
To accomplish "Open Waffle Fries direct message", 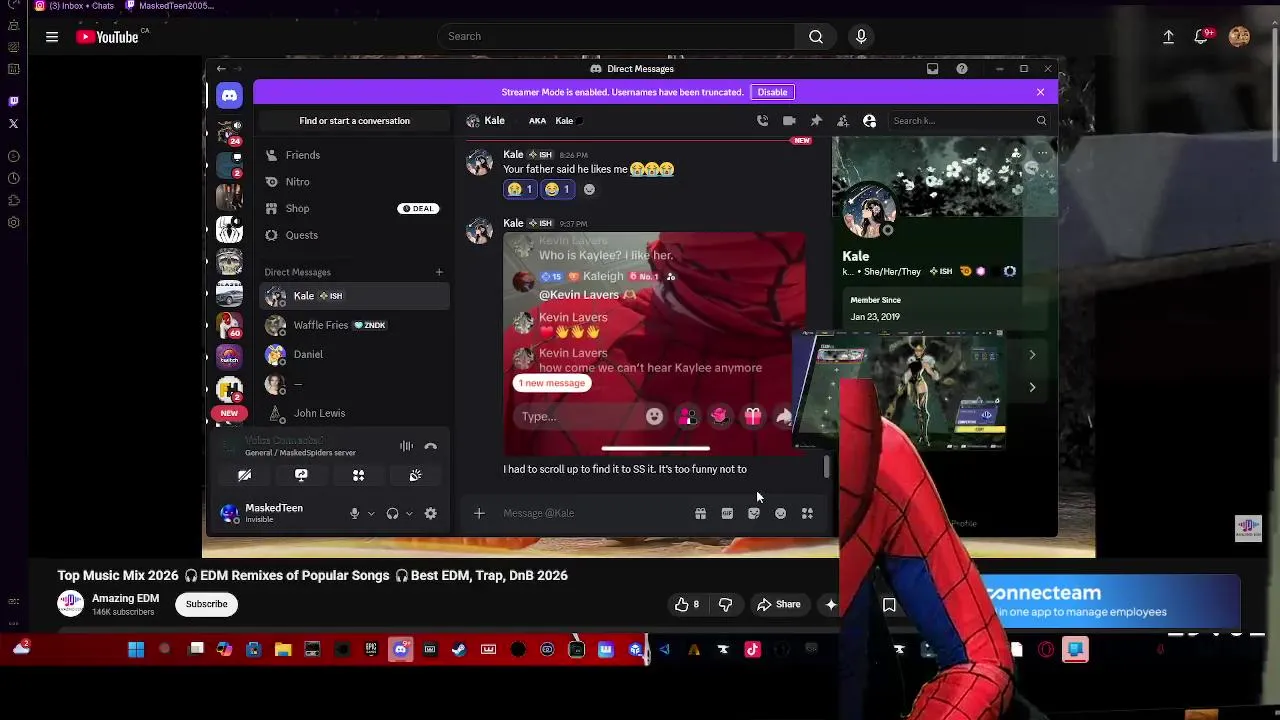I will 354,325.
